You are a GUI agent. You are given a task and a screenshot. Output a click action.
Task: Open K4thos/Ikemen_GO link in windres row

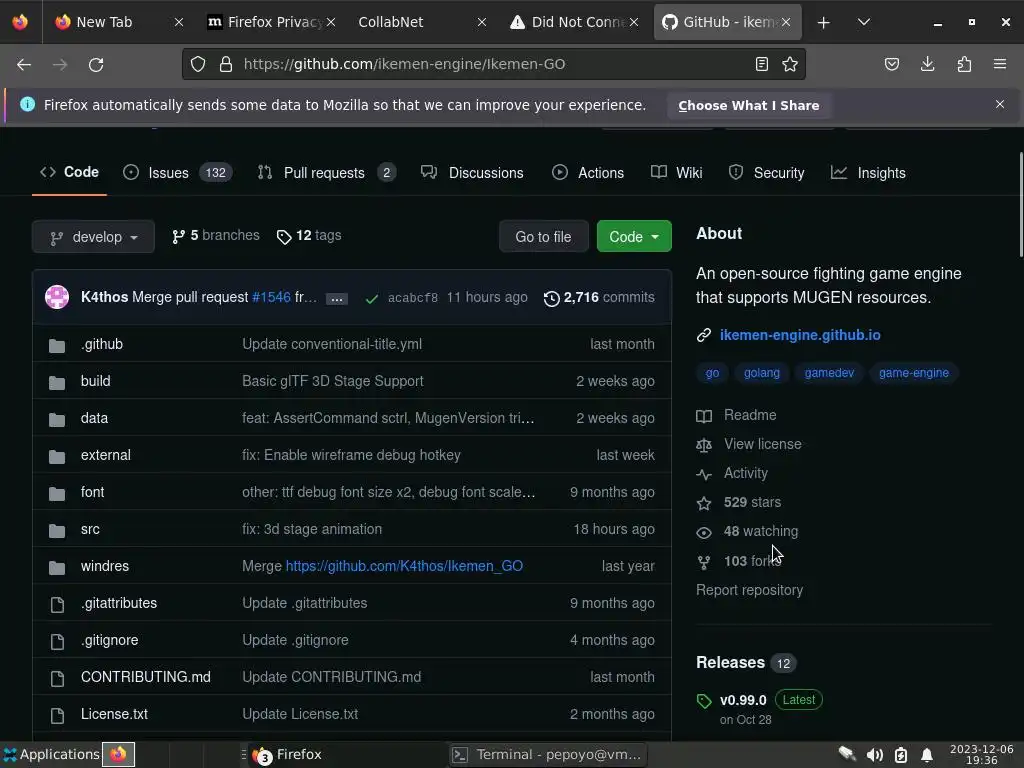pyautogui.click(x=404, y=566)
